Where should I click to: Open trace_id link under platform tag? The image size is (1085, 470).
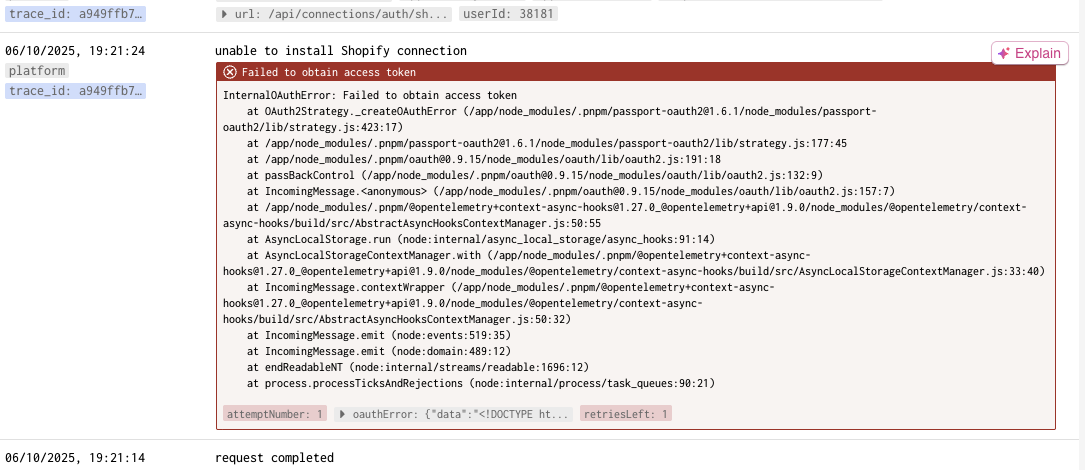coord(75,91)
